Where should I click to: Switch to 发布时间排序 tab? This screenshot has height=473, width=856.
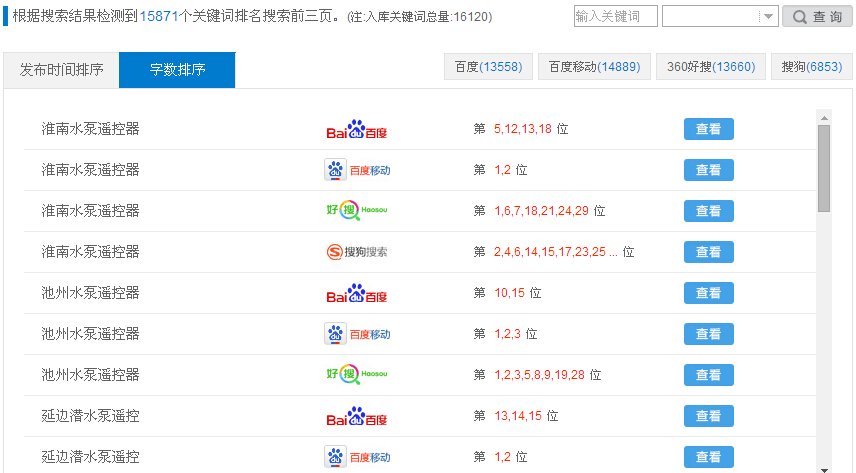tap(61, 70)
